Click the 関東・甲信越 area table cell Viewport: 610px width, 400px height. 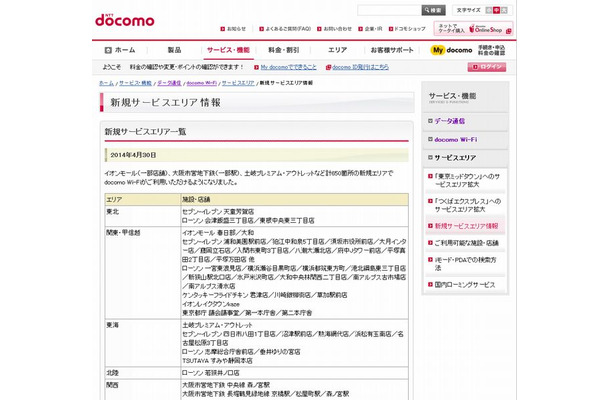tap(143, 272)
